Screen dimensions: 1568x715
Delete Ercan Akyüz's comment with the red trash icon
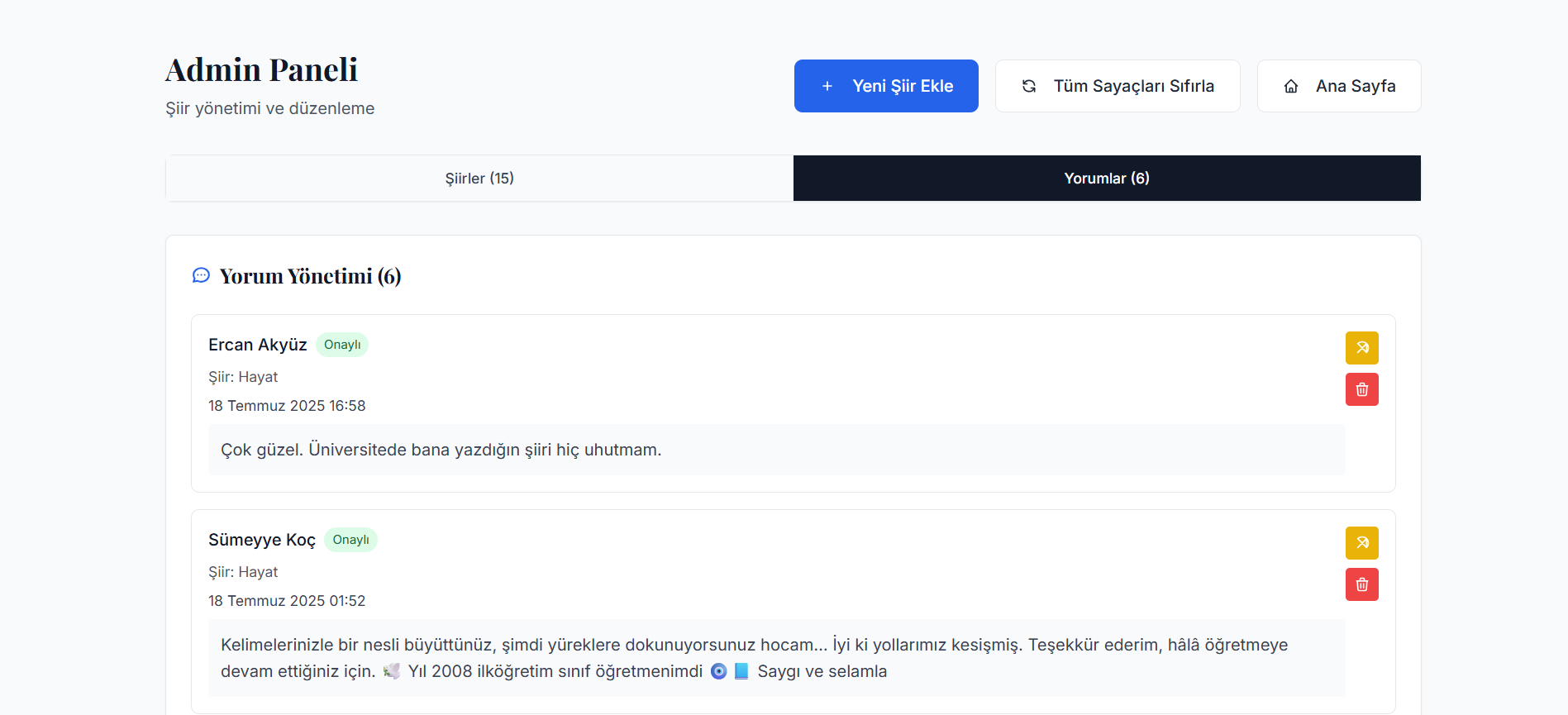tap(1361, 389)
